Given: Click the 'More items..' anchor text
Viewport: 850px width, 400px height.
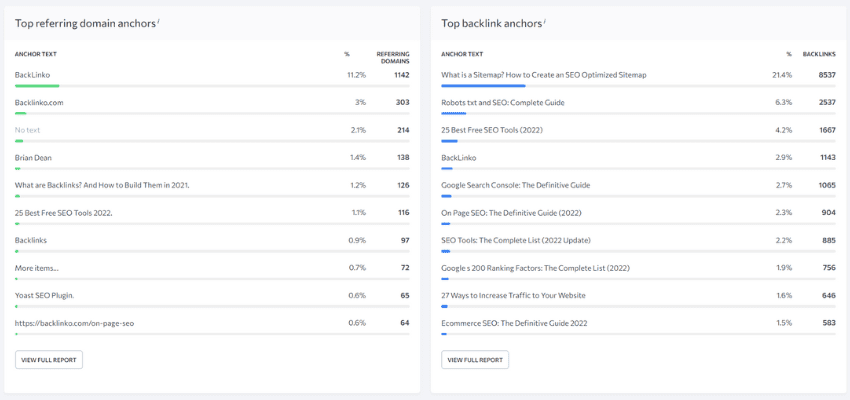Looking at the screenshot, I should pyautogui.click(x=37, y=268).
